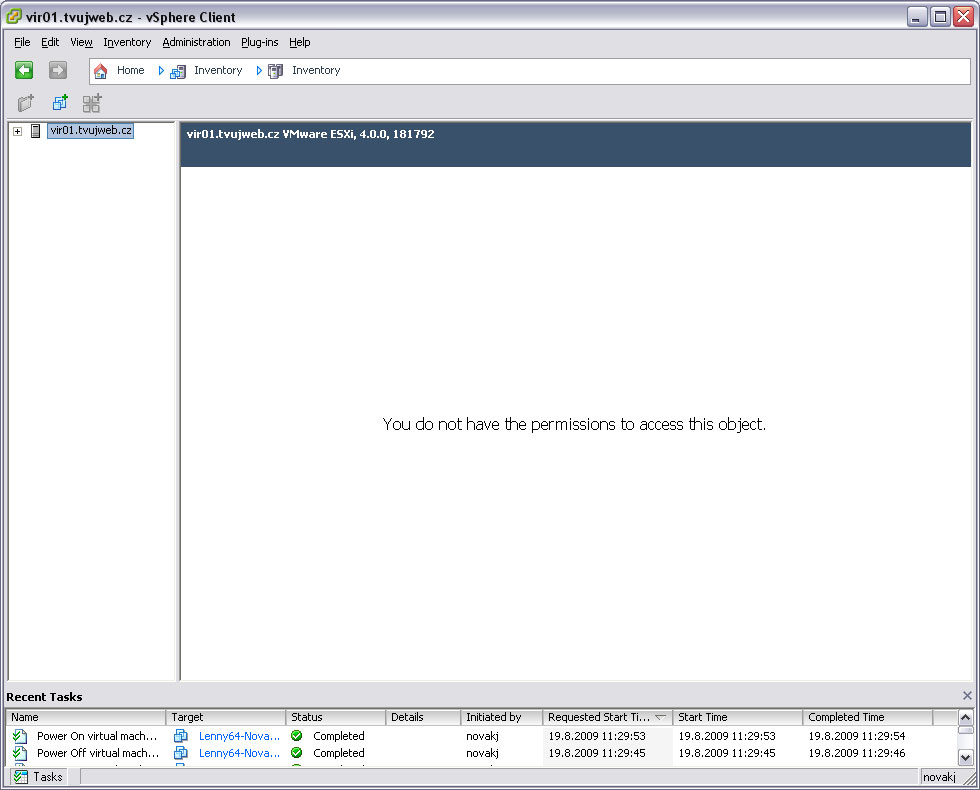Click the New Resource Pool toolbar icon
The height and width of the screenshot is (790, 980).
(x=92, y=103)
